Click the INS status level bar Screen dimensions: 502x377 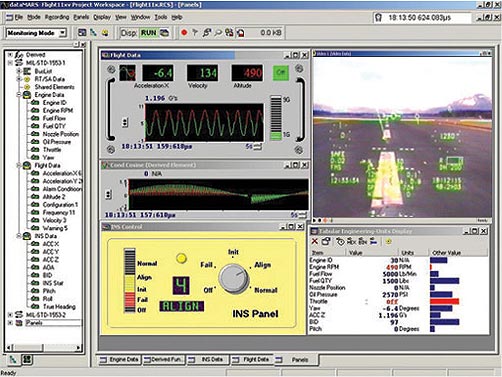click(129, 280)
